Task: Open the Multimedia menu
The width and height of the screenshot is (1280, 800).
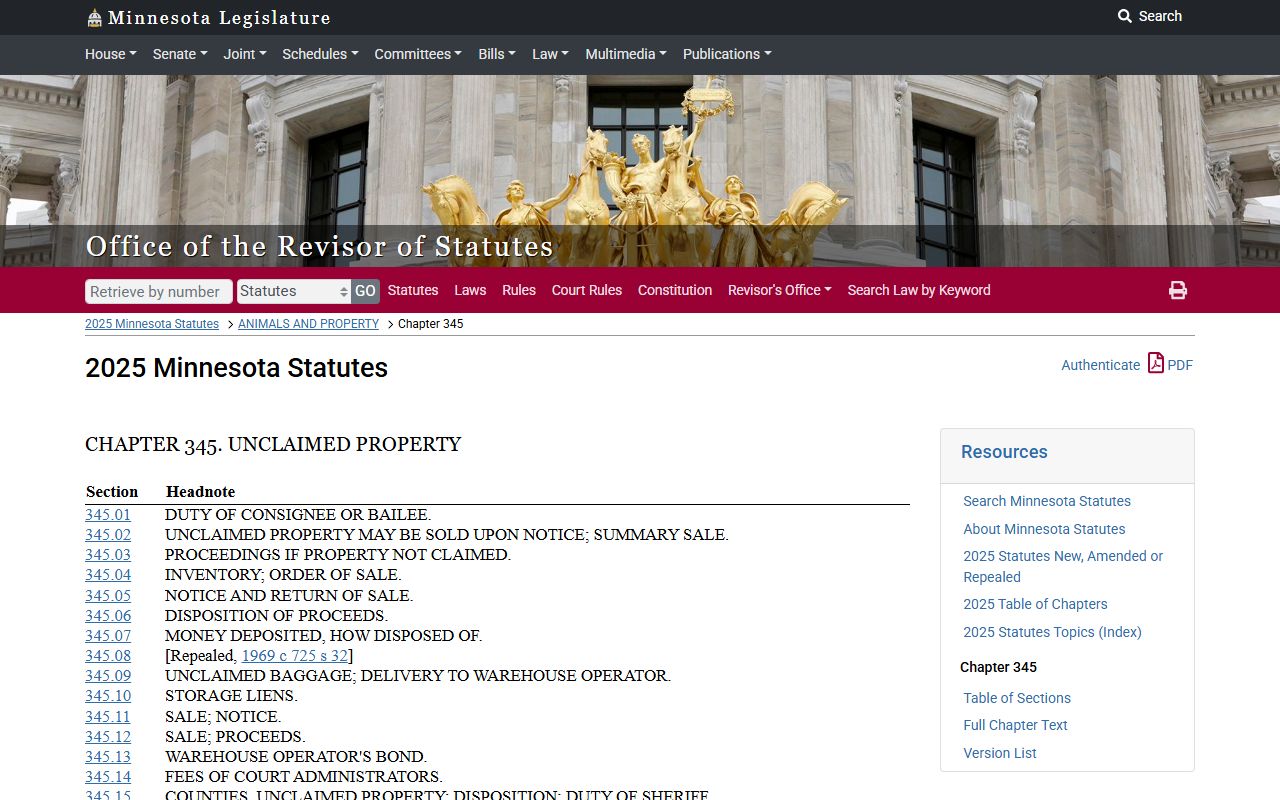Action: pos(626,54)
